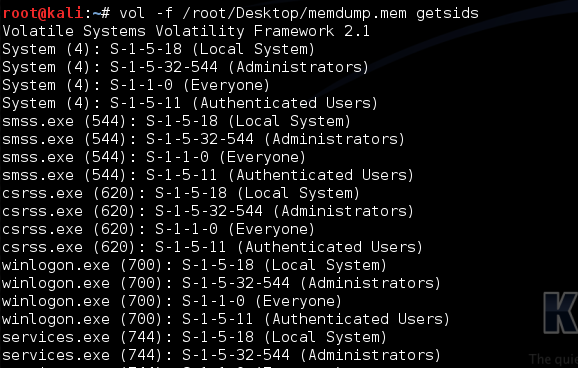Click the root@kali prompt text
The image size is (578, 368).
point(42,13)
